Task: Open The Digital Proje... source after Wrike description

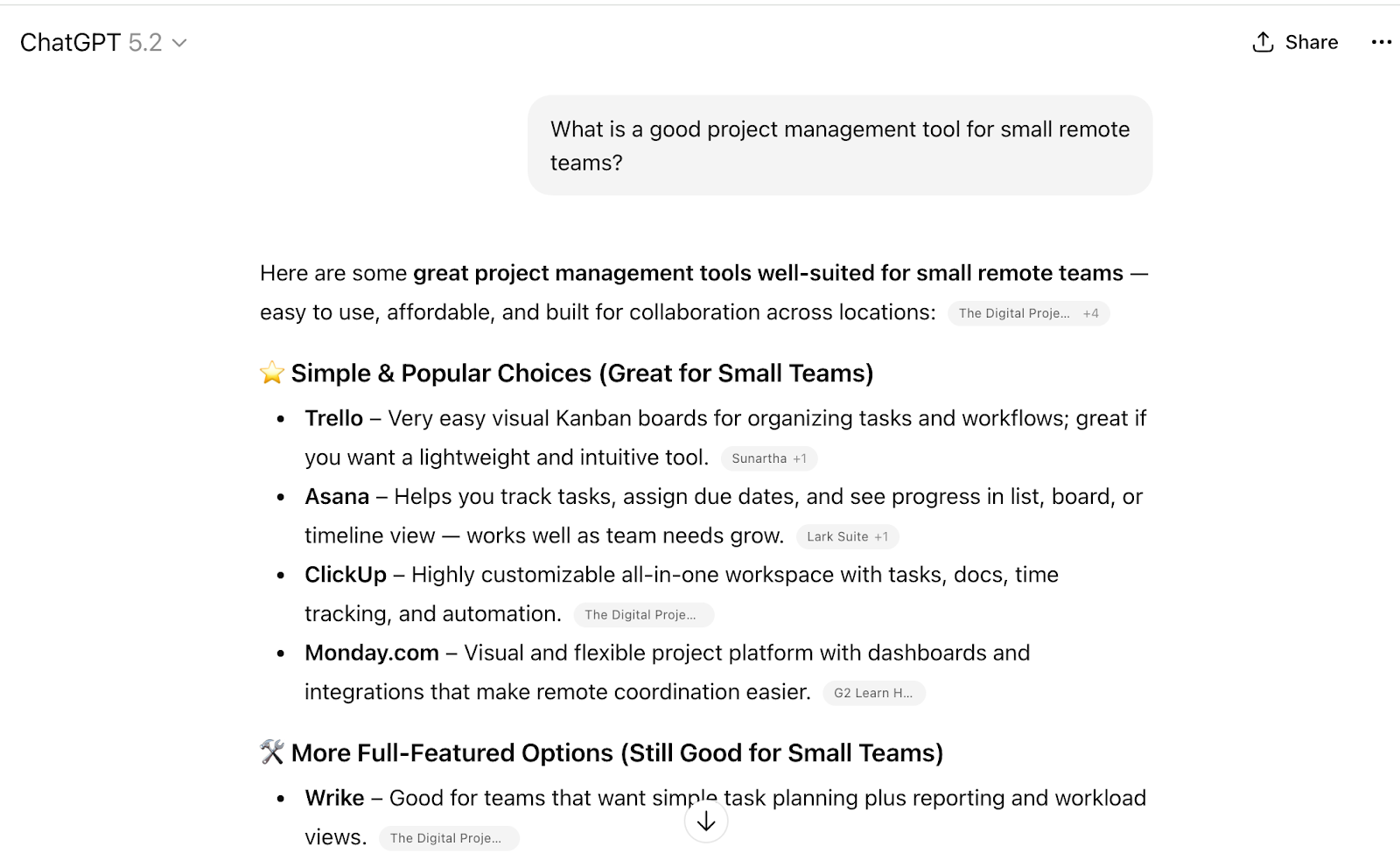Action: 448,838
